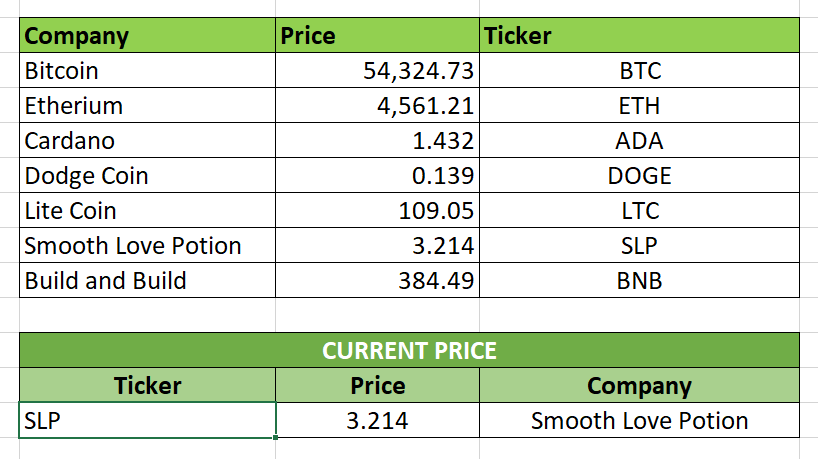The image size is (818, 459).
Task: Click the BTC ticker cell
Action: (x=639, y=71)
